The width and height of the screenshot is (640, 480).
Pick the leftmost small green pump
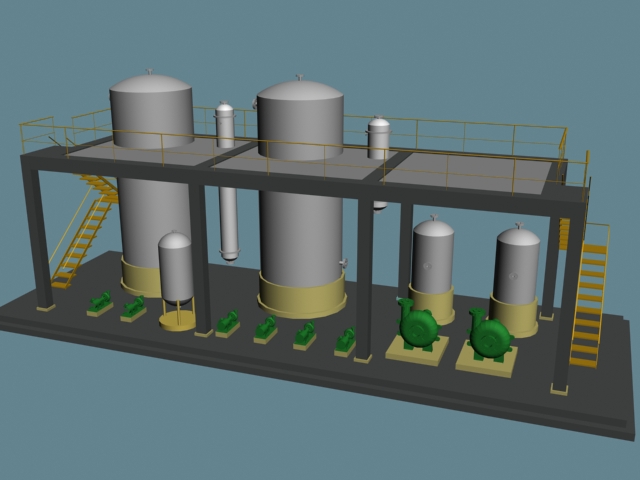pos(100,303)
